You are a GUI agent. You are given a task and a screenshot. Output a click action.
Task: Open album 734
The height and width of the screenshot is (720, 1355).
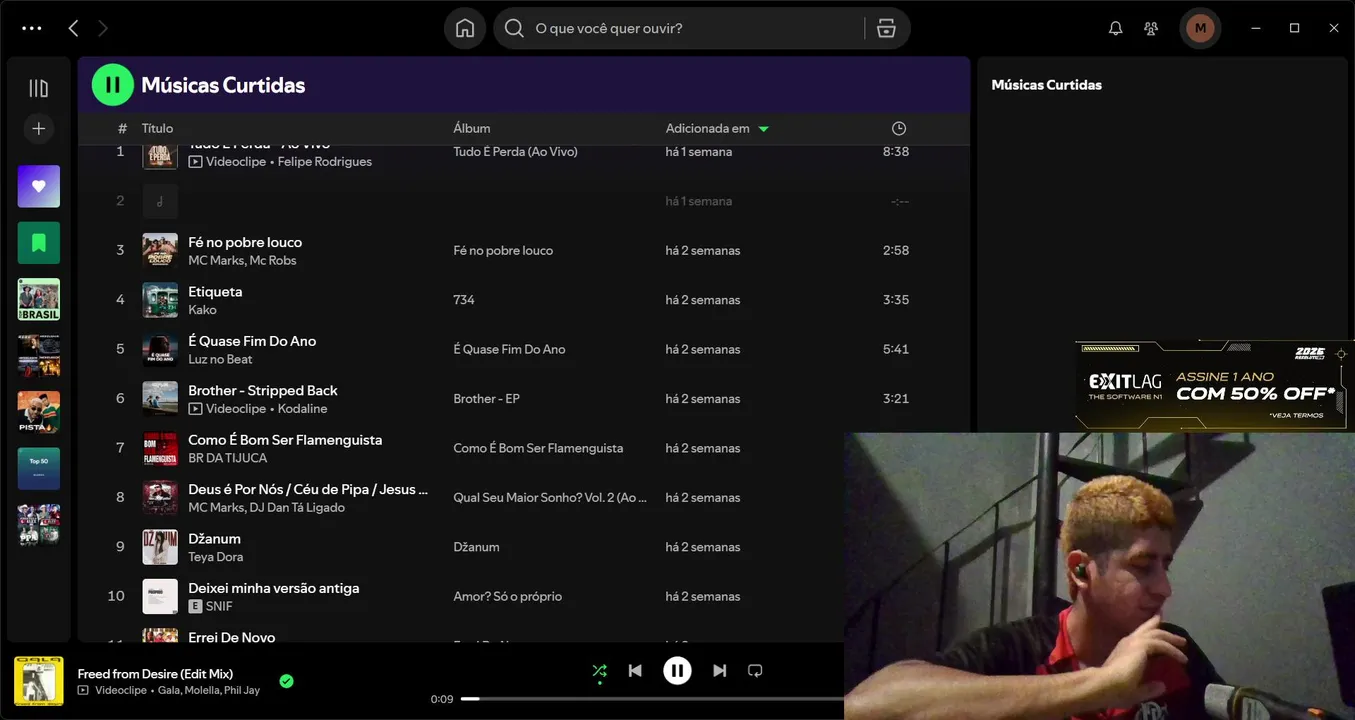(x=464, y=300)
